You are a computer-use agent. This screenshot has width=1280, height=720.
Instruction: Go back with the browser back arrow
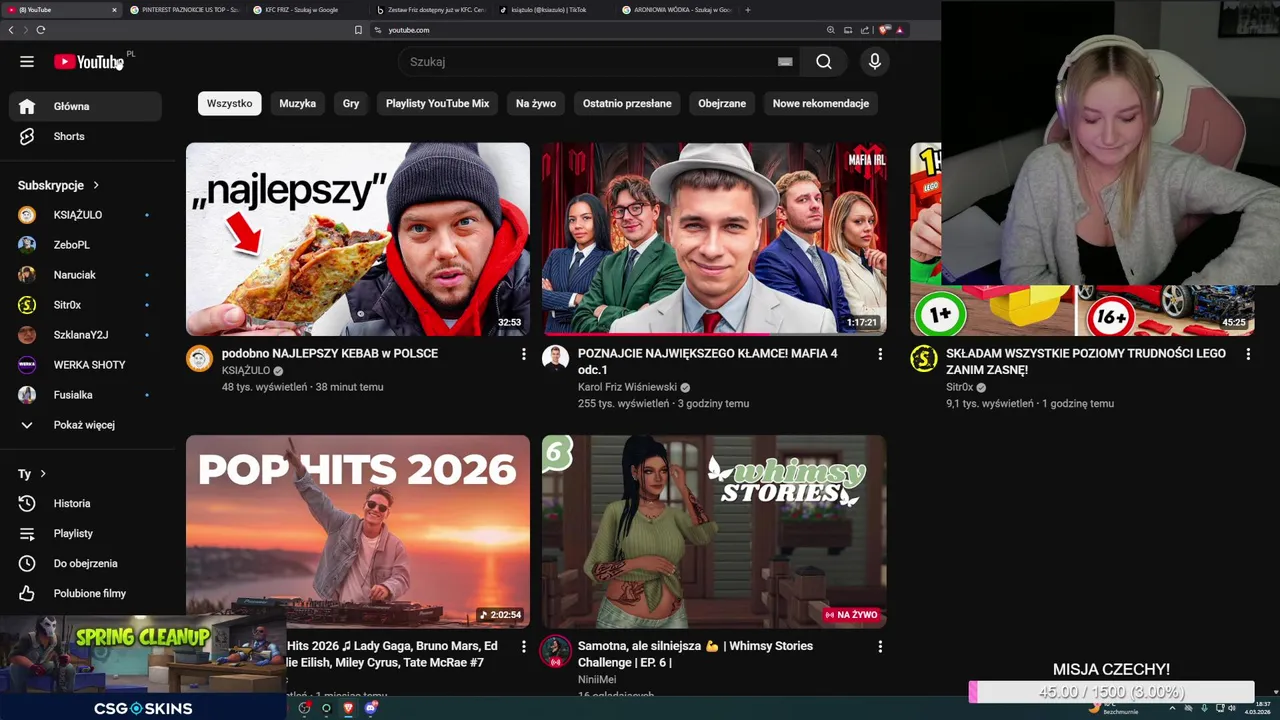coord(11,30)
